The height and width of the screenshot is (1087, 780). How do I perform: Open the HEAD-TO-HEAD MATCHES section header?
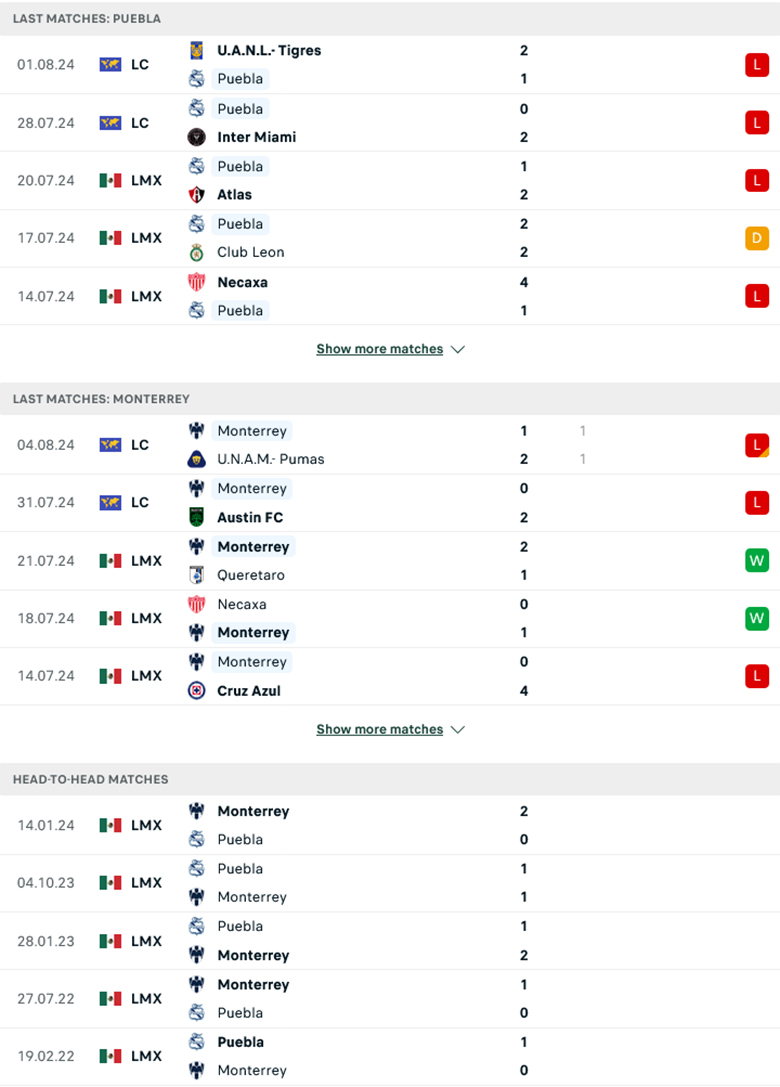(90, 779)
